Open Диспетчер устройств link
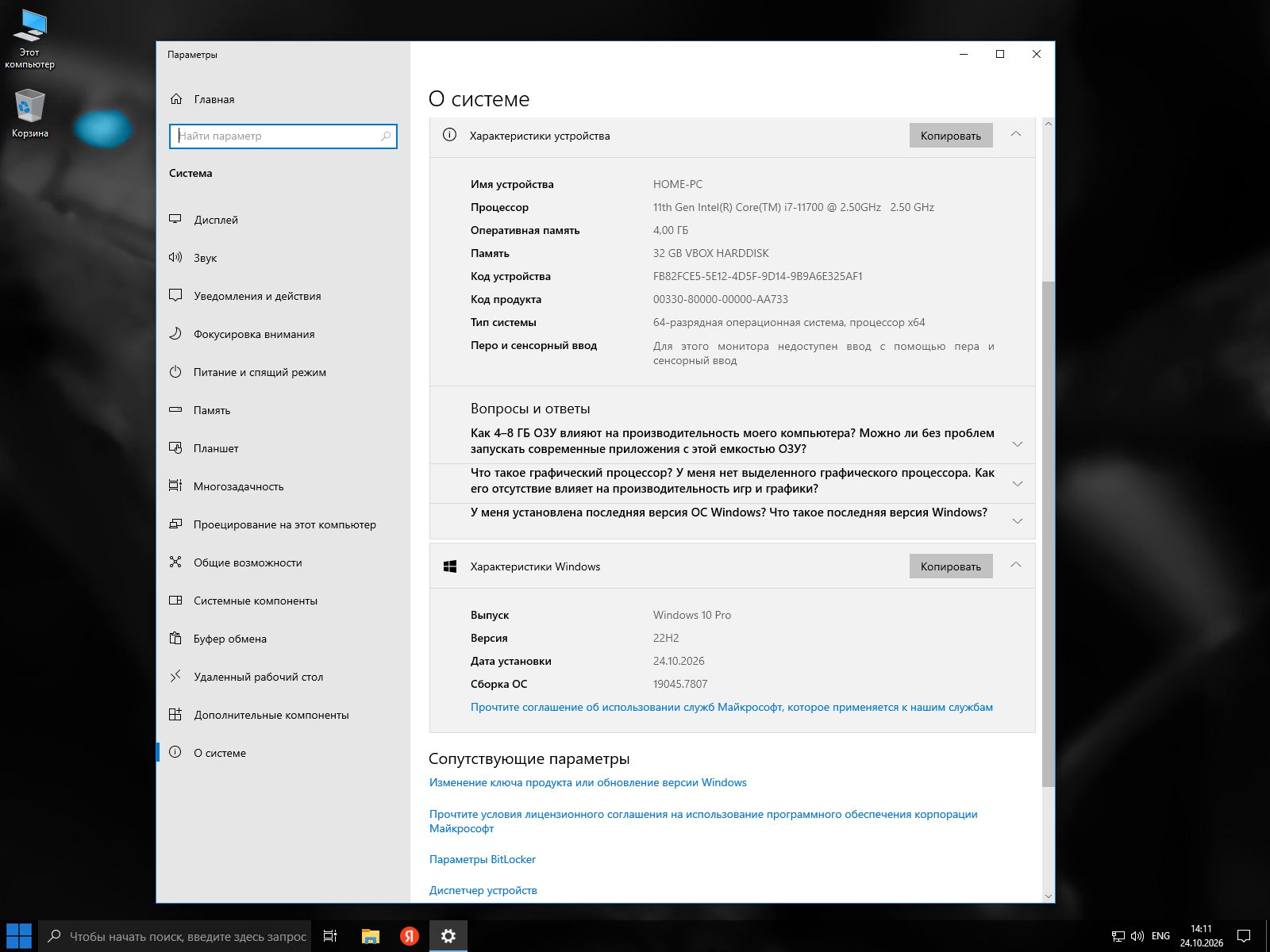 coord(483,890)
